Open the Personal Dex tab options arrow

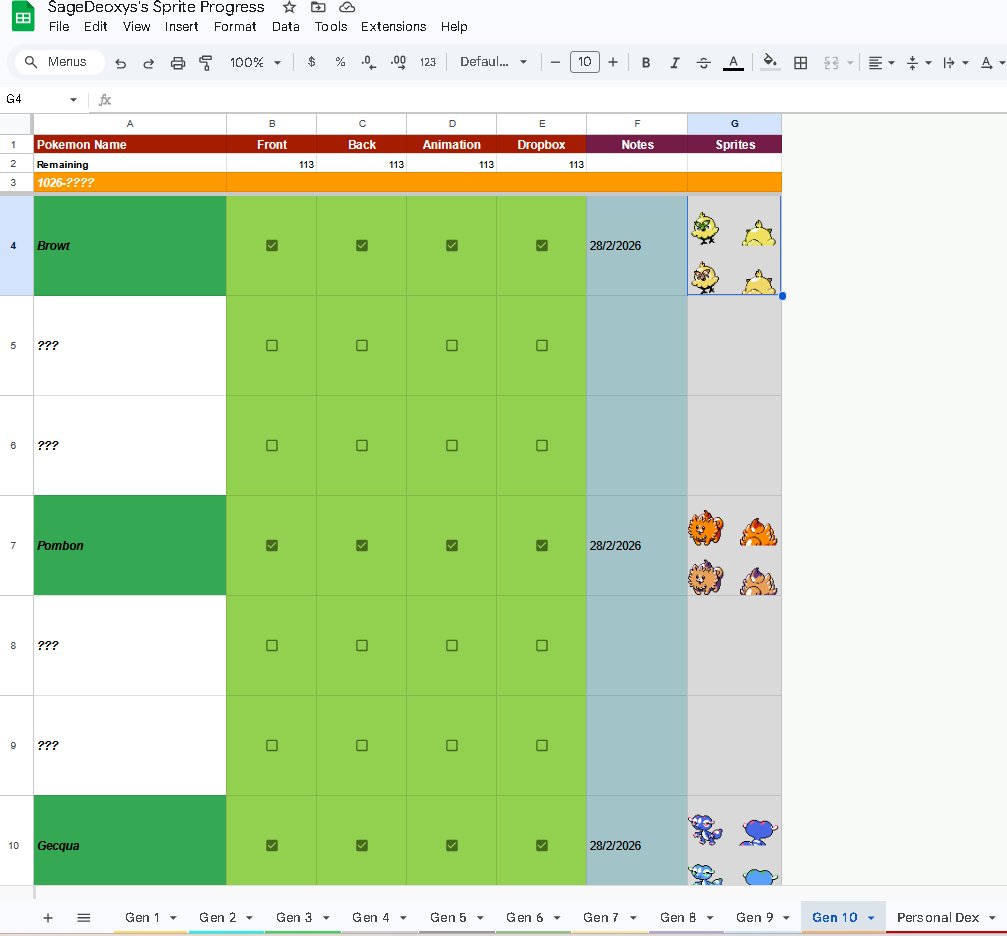click(x=992, y=918)
